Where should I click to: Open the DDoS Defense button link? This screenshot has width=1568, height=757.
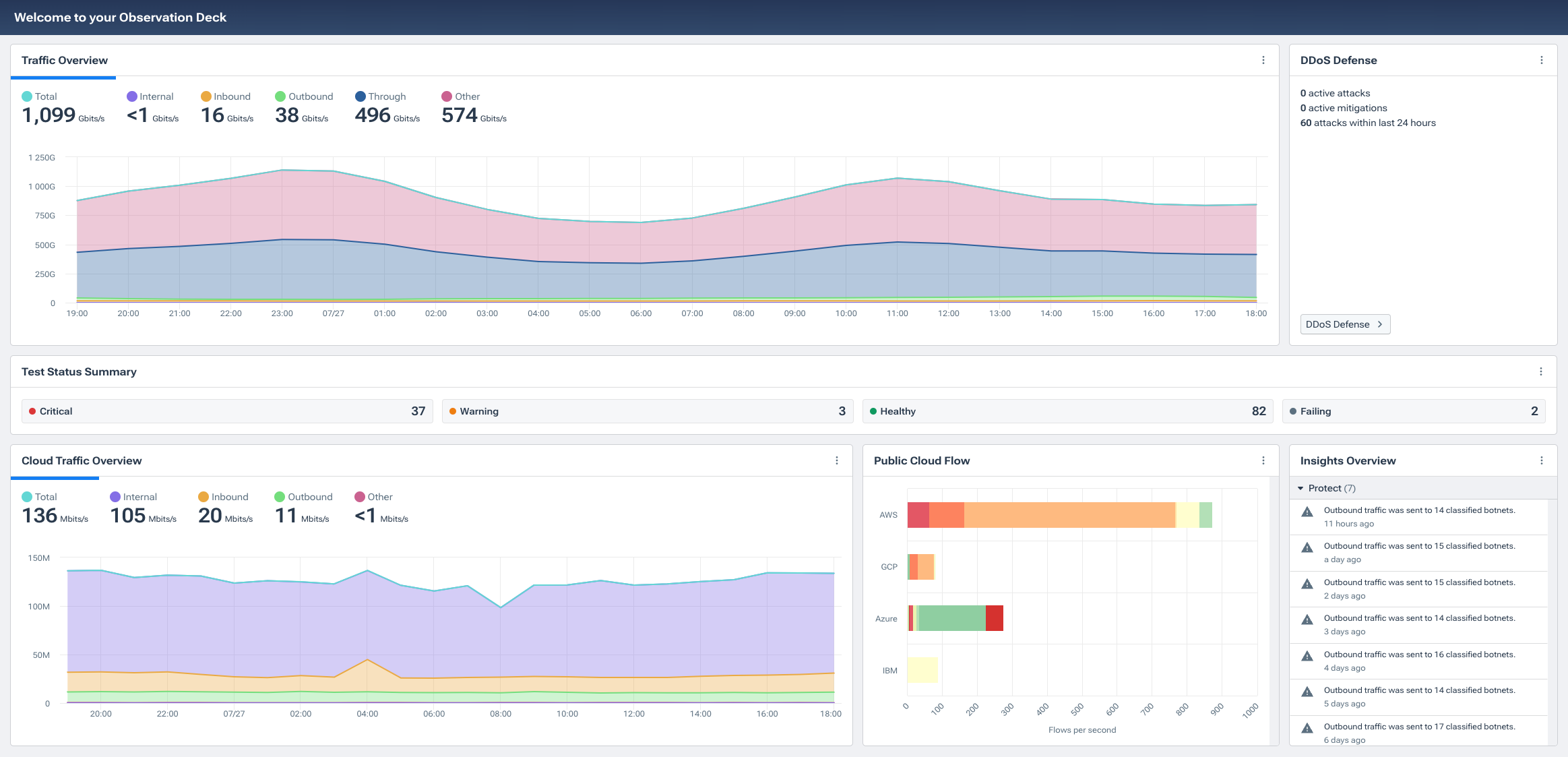coord(1345,324)
